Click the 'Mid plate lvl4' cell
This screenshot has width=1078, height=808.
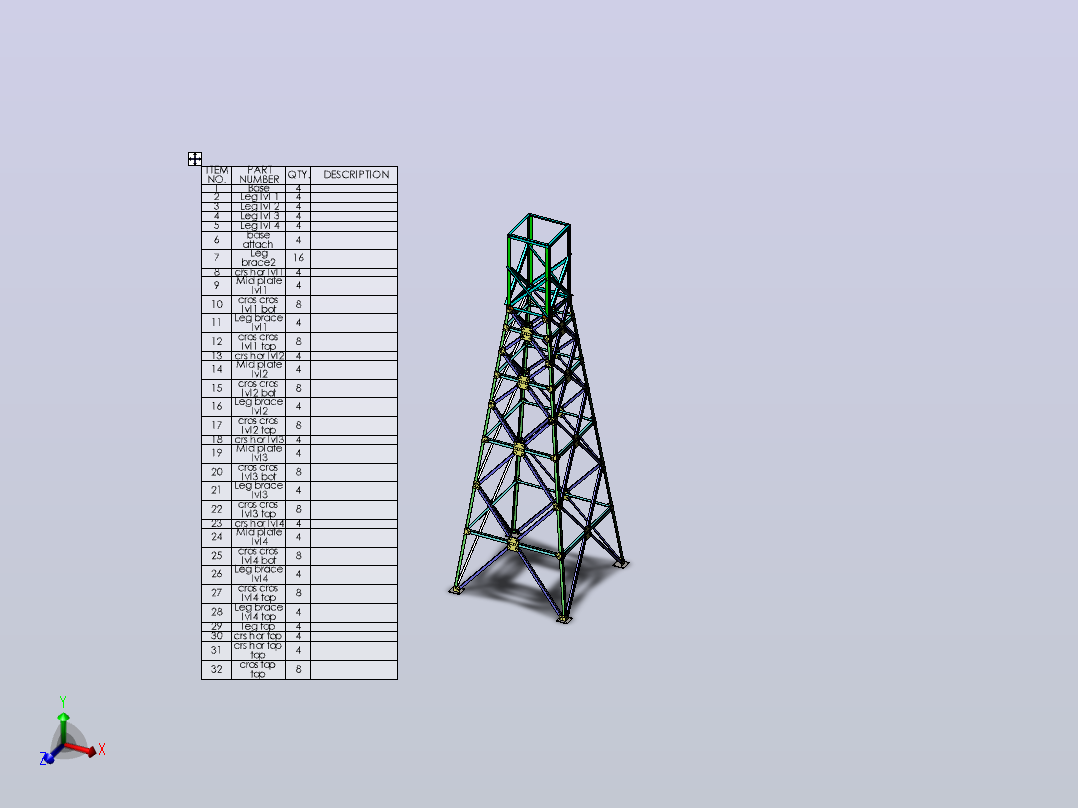(258, 538)
